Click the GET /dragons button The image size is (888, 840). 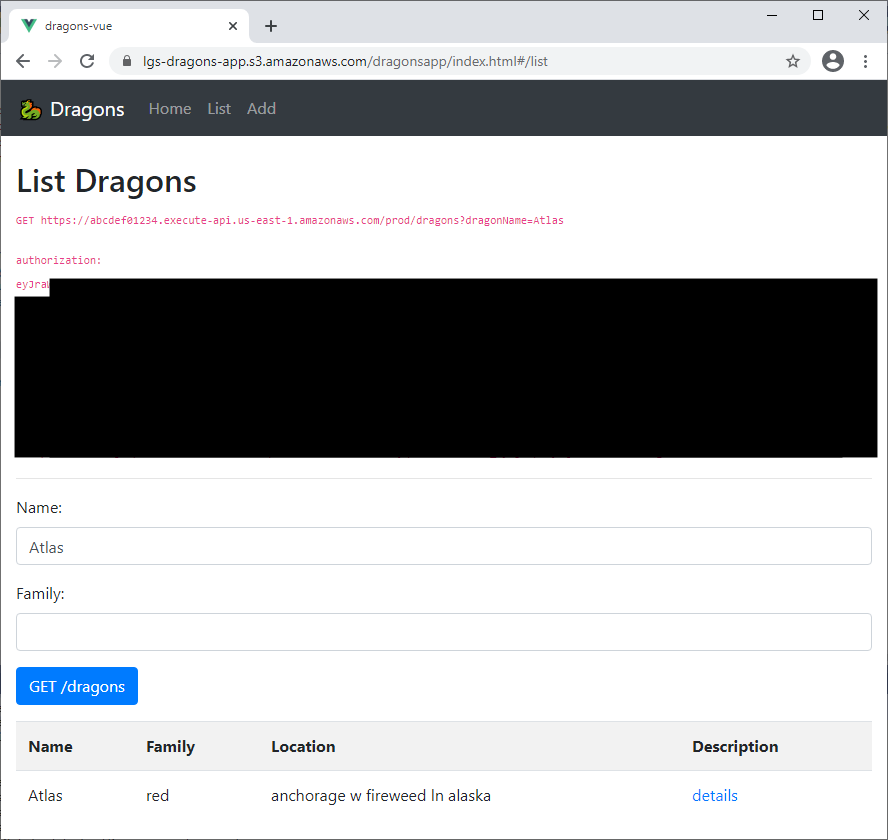tap(76, 686)
